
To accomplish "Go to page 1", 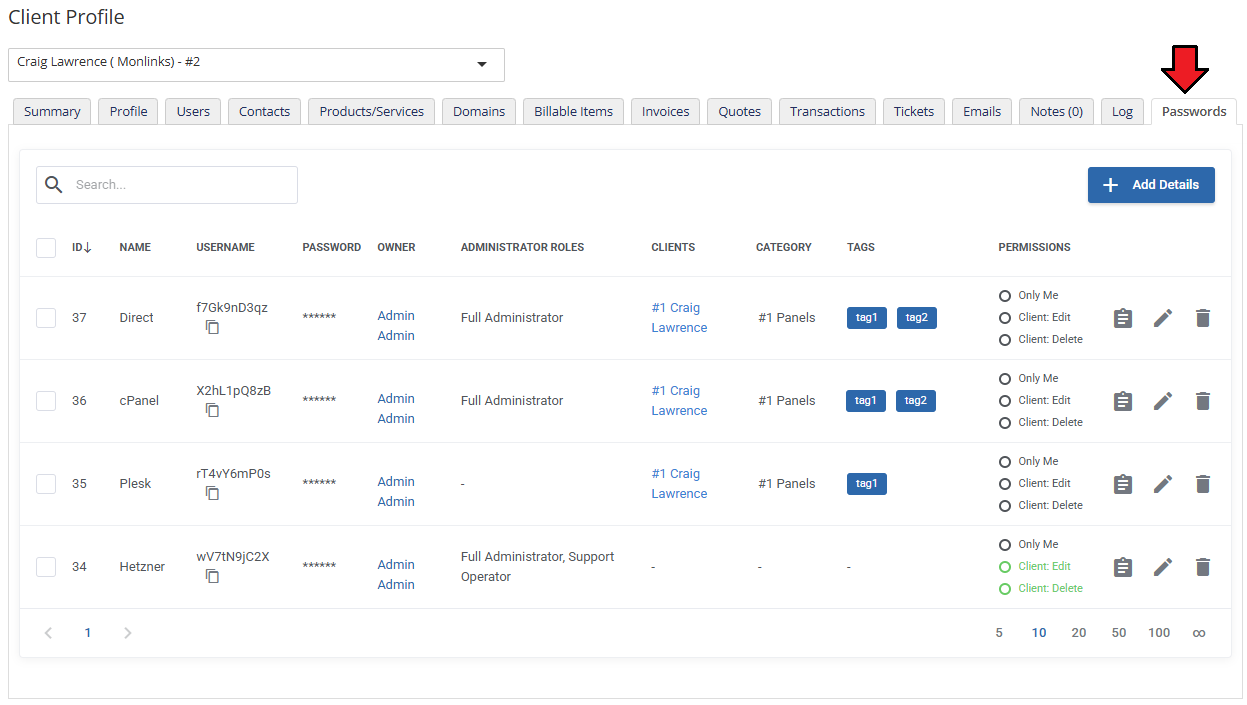I will pyautogui.click(x=88, y=633).
